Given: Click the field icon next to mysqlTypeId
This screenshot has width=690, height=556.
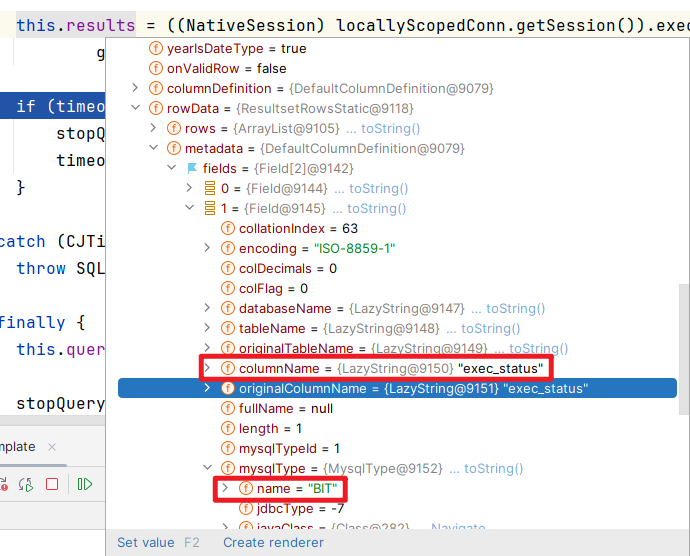Looking at the screenshot, I should pyautogui.click(x=228, y=449).
